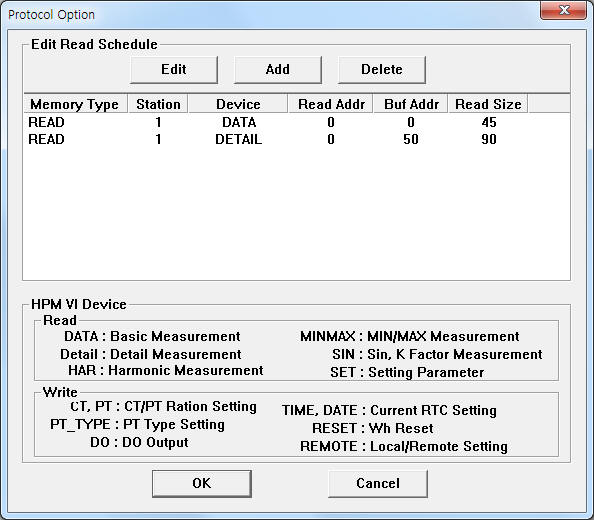Viewport: 594px width, 520px height.
Task: Dismiss dialog with Cancel button
Action: coord(378,483)
